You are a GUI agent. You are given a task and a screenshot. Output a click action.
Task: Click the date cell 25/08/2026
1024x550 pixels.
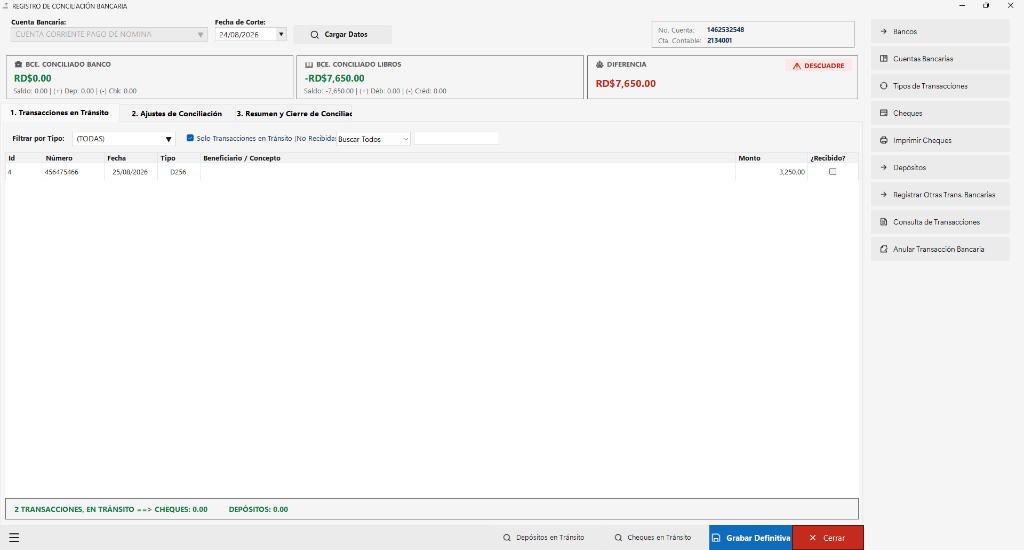point(131,172)
